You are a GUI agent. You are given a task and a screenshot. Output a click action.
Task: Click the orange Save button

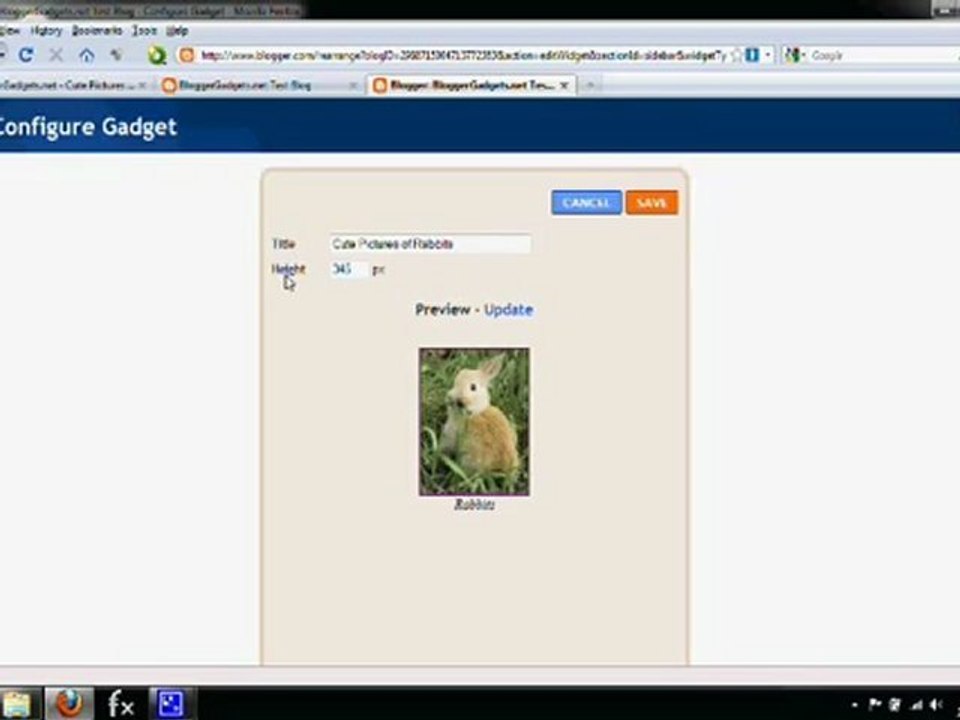pyautogui.click(x=651, y=203)
